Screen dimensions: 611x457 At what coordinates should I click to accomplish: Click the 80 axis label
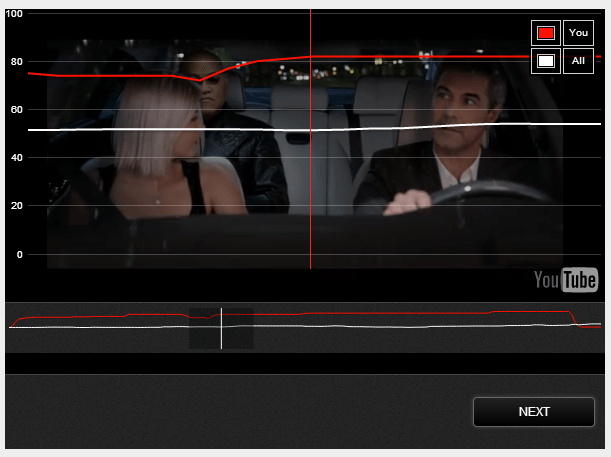pyautogui.click(x=16, y=62)
